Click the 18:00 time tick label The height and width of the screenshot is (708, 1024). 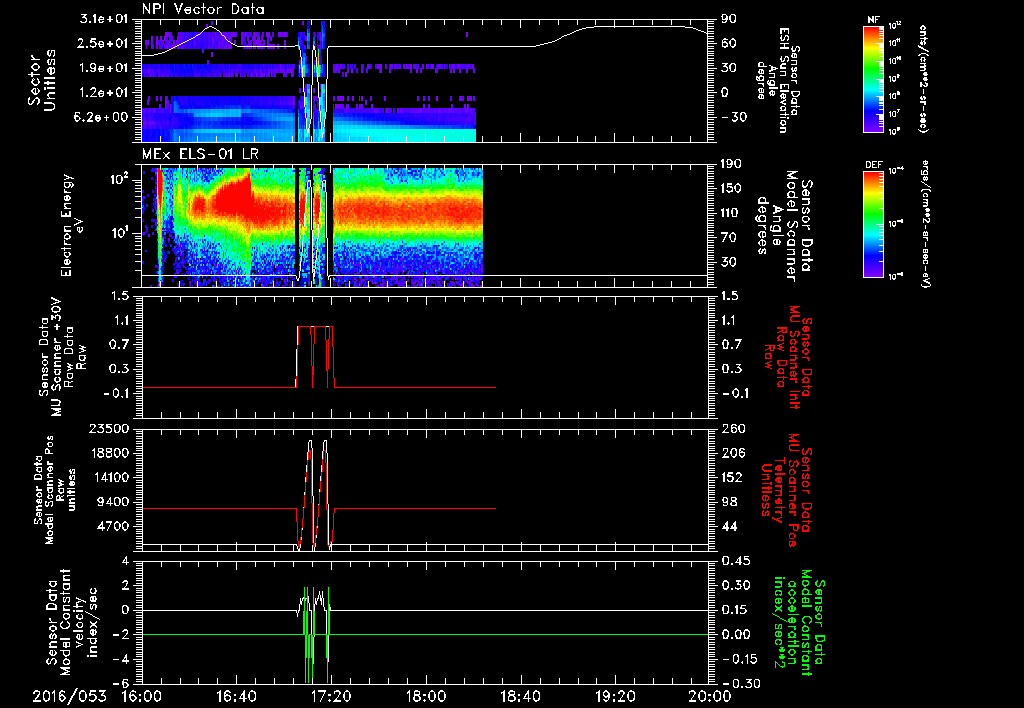tap(426, 696)
